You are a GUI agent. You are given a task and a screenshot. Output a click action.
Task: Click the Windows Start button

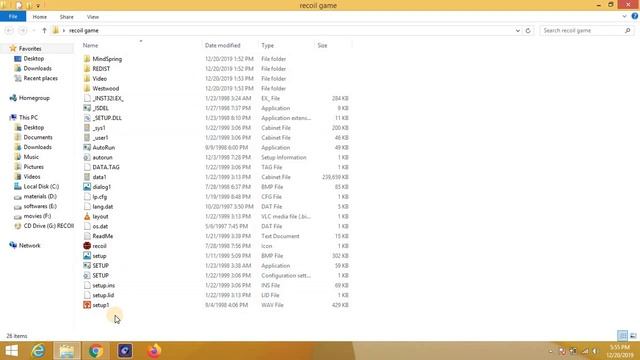click(x=11, y=351)
